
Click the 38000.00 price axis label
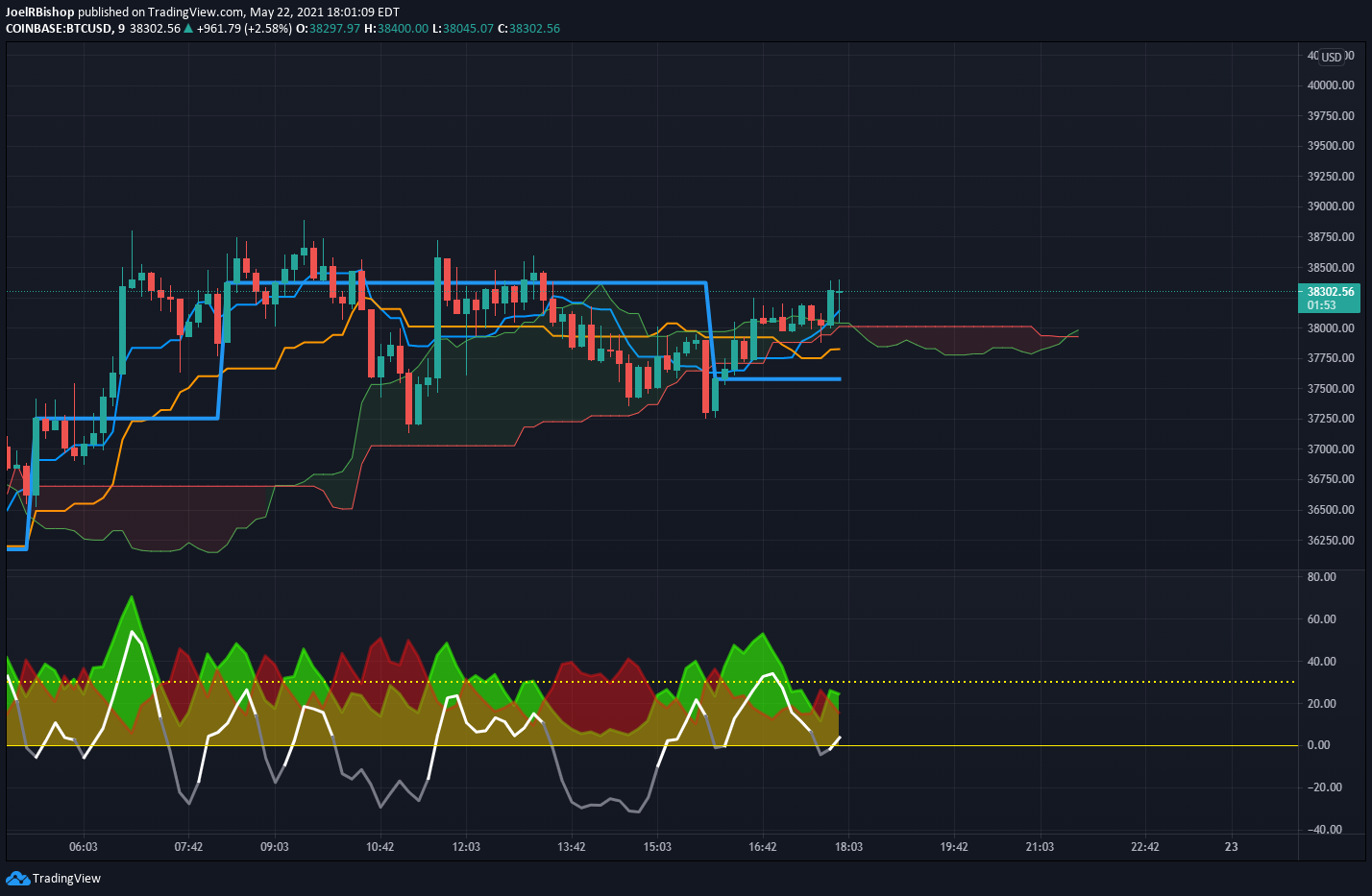pyautogui.click(x=1331, y=328)
